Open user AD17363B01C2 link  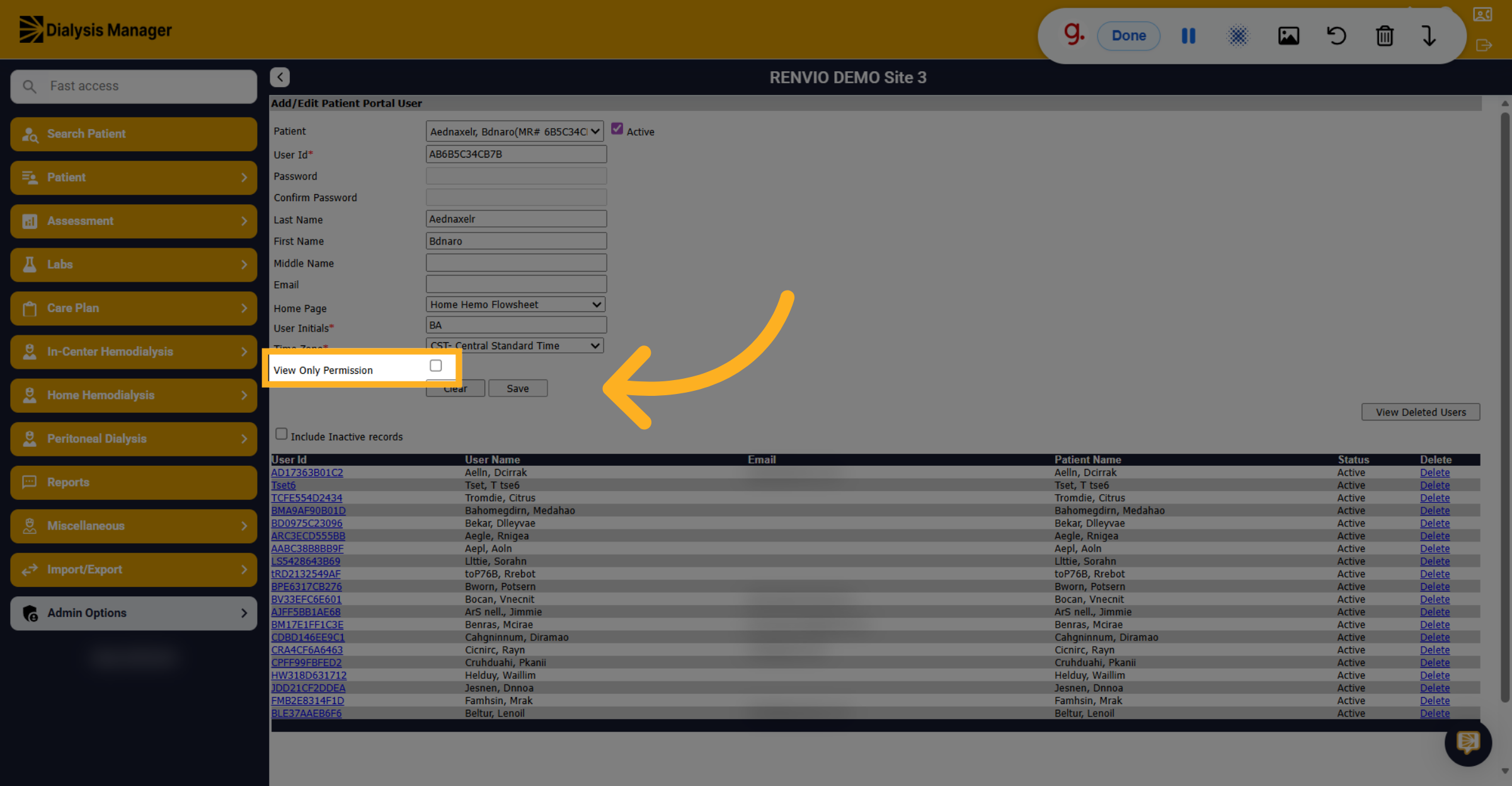click(307, 473)
